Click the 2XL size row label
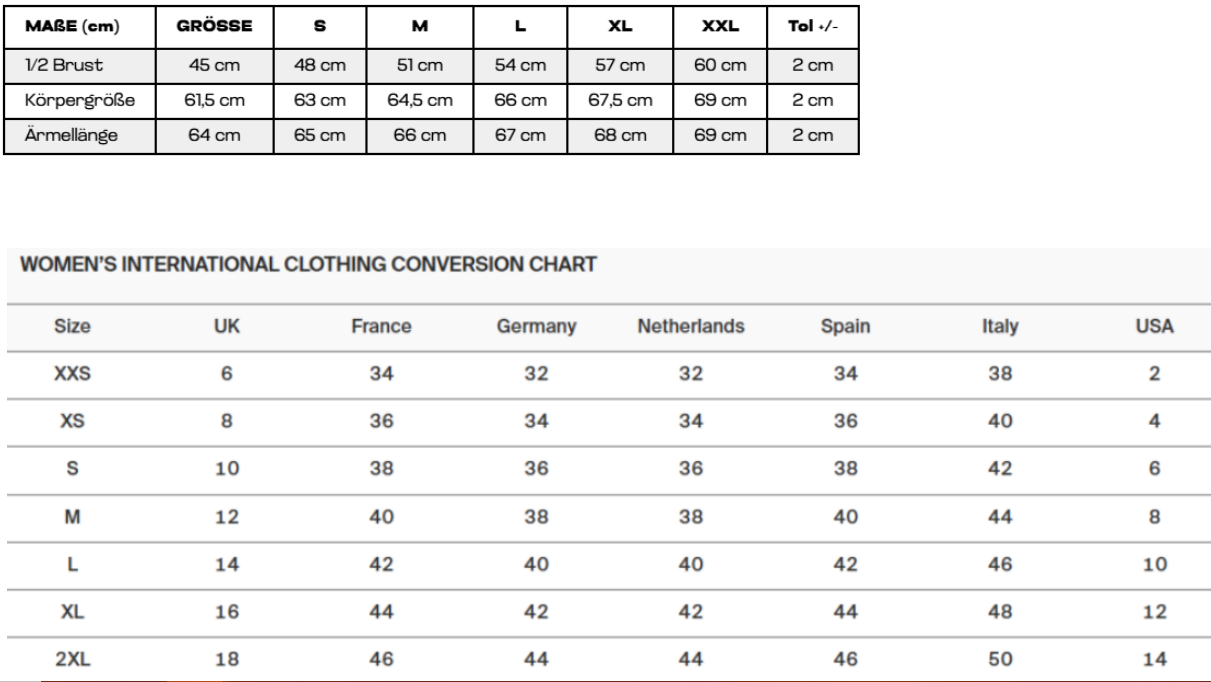 pos(72,659)
